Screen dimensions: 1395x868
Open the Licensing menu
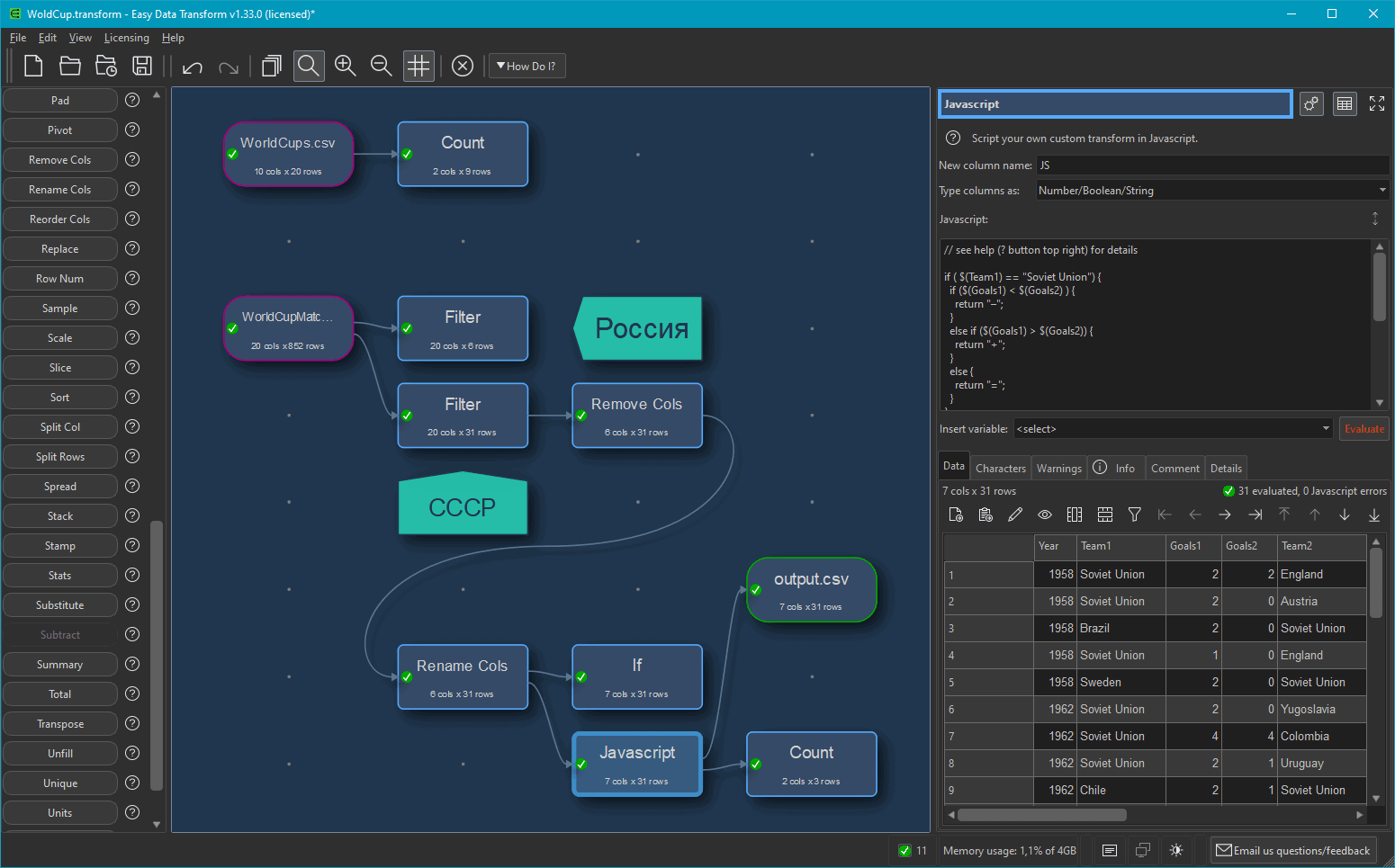pos(126,38)
